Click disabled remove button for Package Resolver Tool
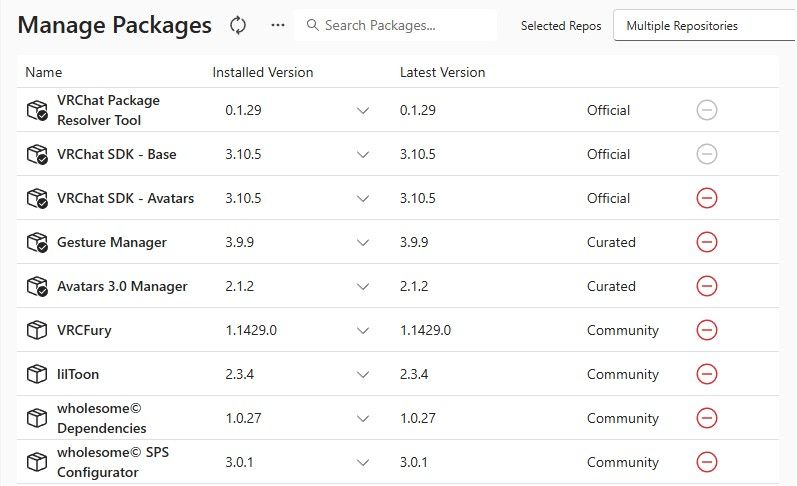This screenshot has width=797, height=486. pos(707,110)
